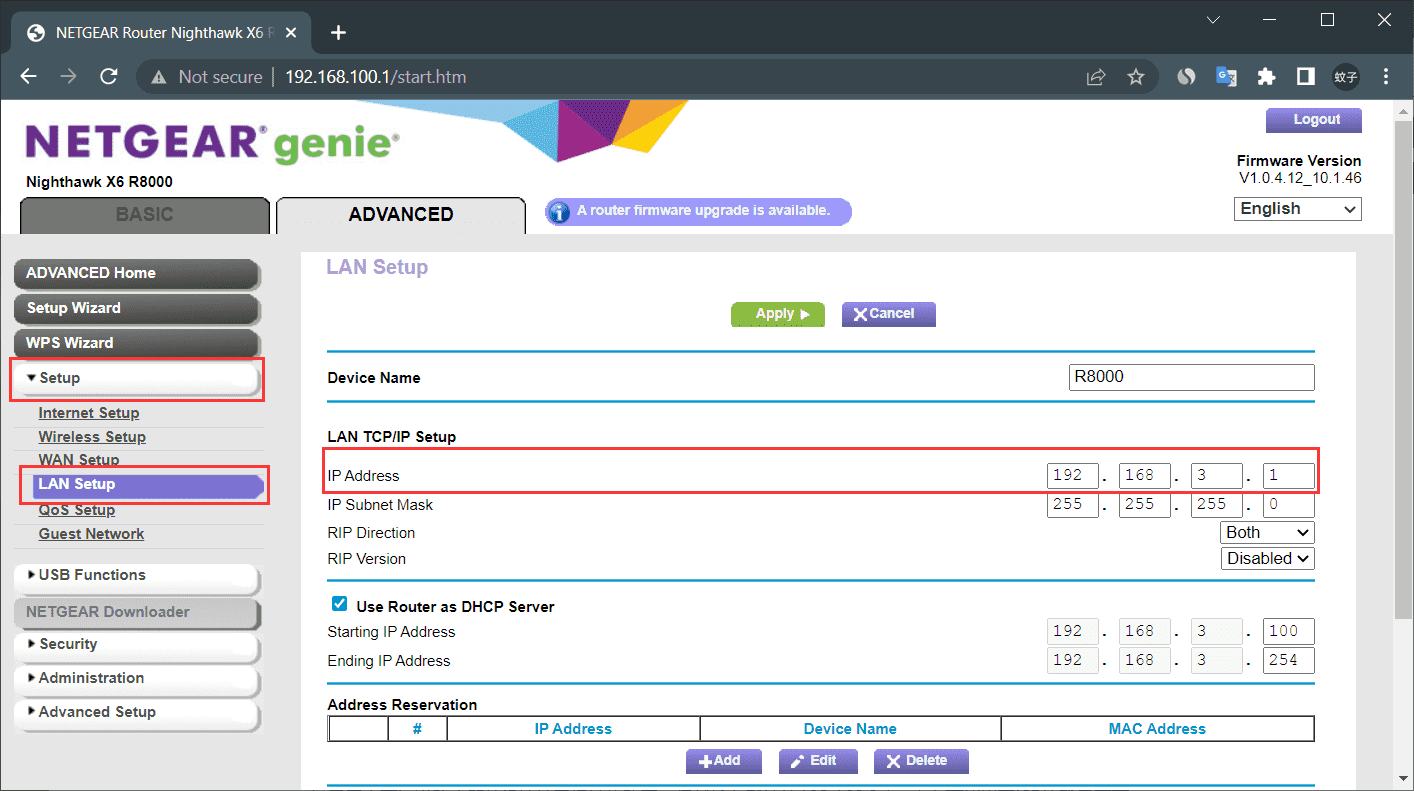Screen dimensions: 1414x791
Task: Go back to the previous page
Action: coord(29,77)
